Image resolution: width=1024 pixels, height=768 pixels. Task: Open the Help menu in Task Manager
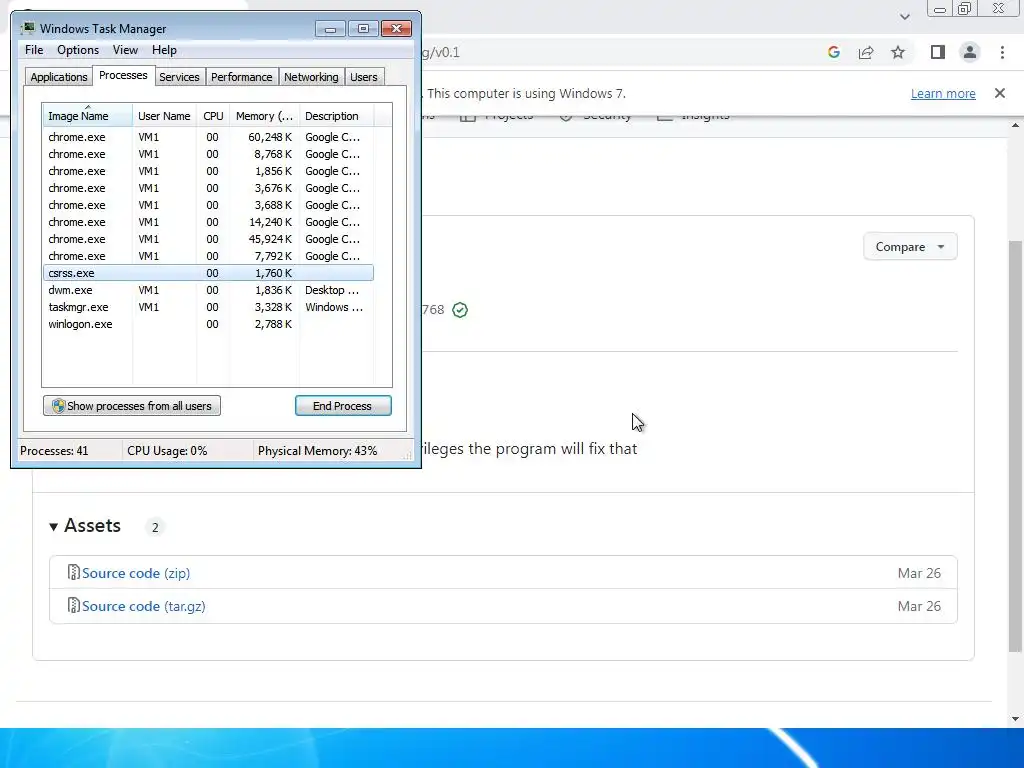coord(164,50)
